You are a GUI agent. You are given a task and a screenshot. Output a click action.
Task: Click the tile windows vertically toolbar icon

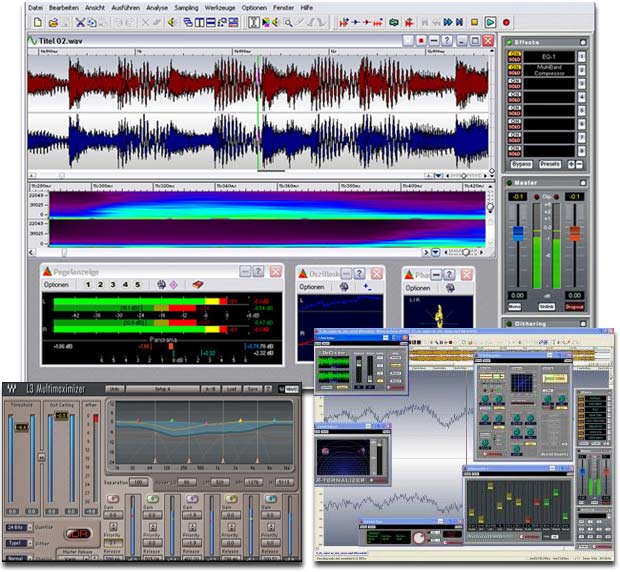click(x=200, y=22)
